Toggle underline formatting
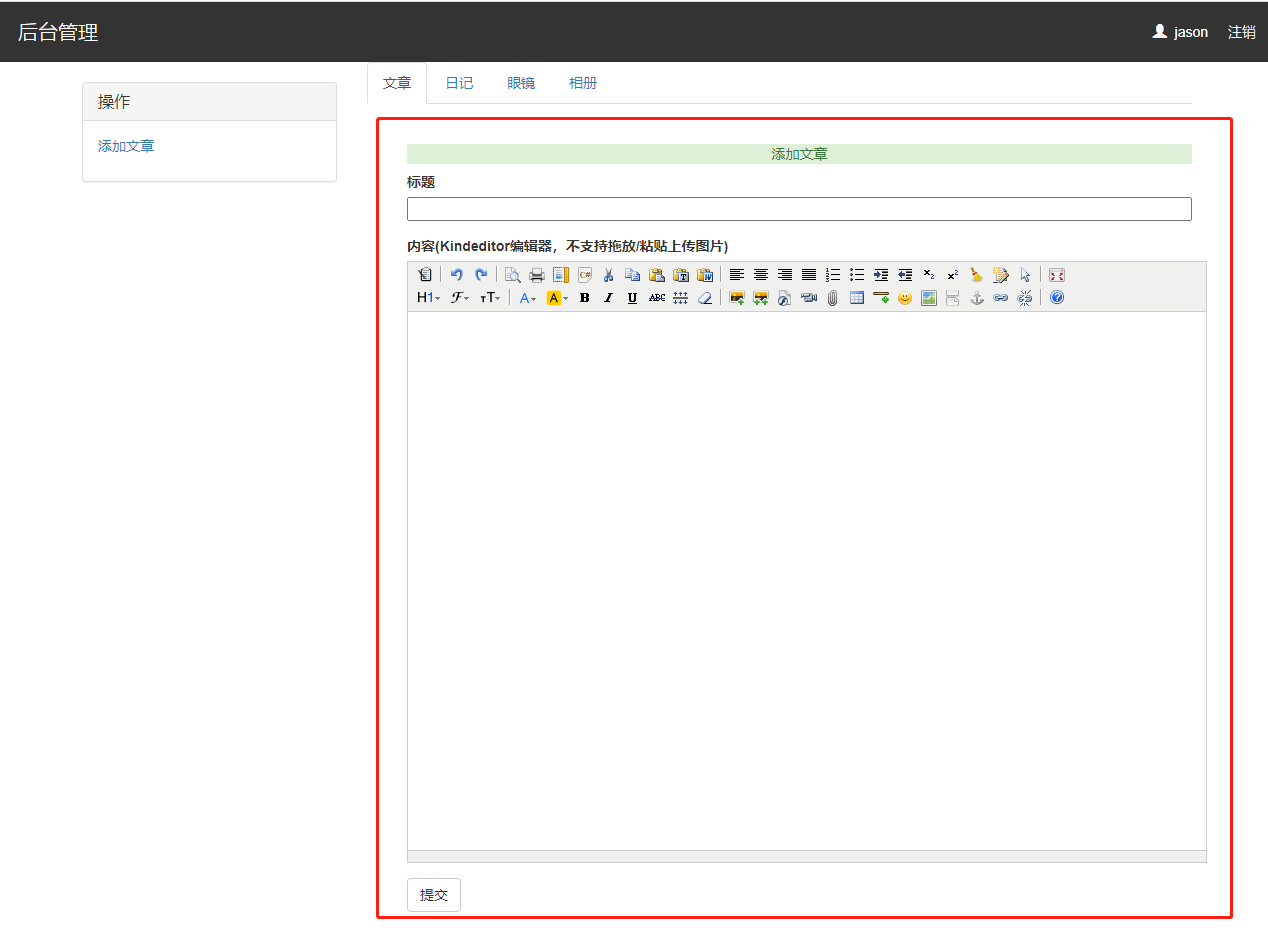The width and height of the screenshot is (1268, 942). coord(633,298)
